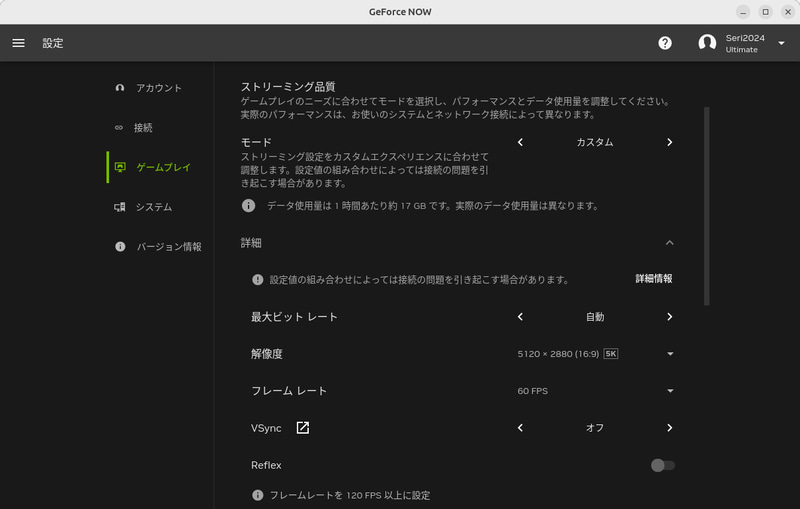800x509 pixels.
Task: Expand the Seri2024 account dropdown arrow
Action: pyautogui.click(x=781, y=43)
